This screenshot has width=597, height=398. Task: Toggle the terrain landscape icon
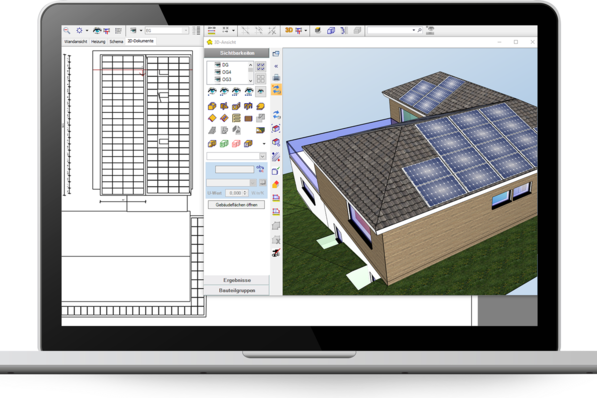coord(260,131)
